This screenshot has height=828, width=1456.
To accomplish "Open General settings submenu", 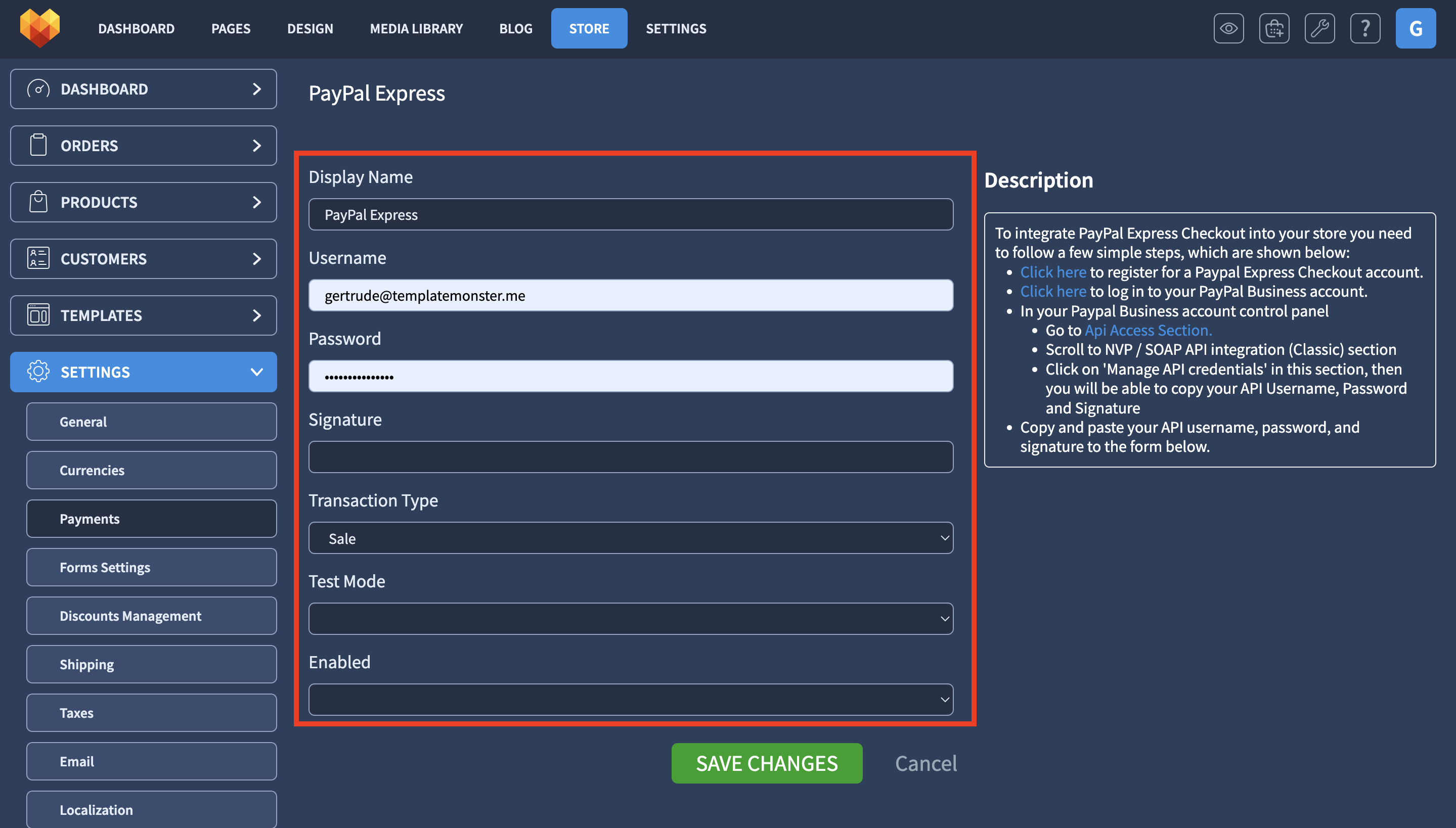I will click(151, 422).
